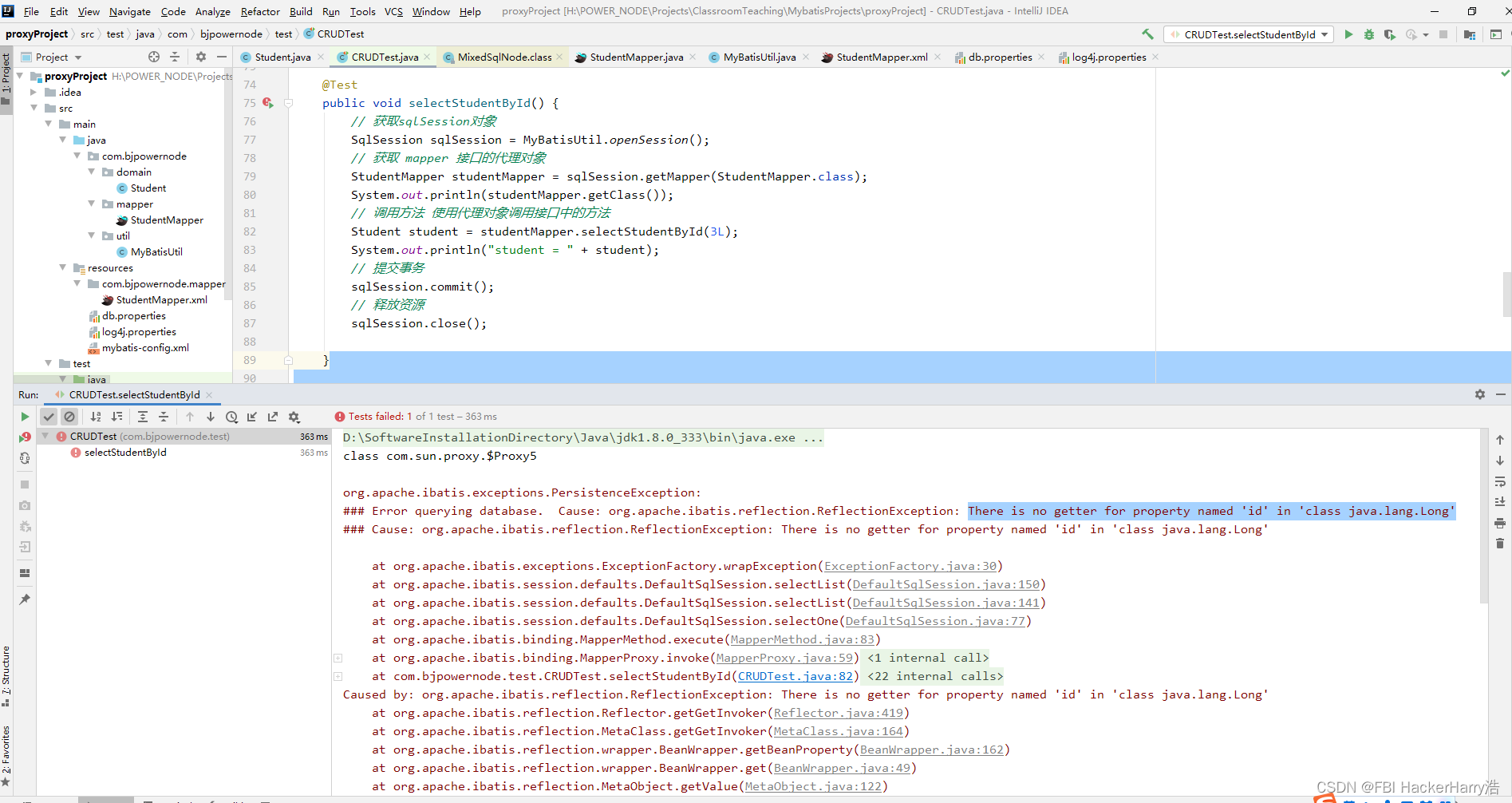This screenshot has height=803, width=1512.
Task: Click run gutter icon for selectStudentById
Action: 267,103
